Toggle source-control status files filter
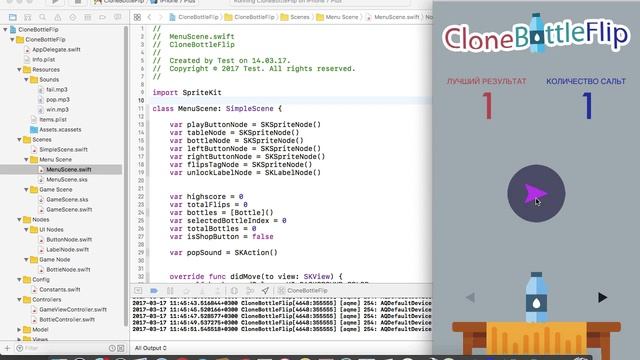Viewport: 640px width, 360px height. [120, 348]
